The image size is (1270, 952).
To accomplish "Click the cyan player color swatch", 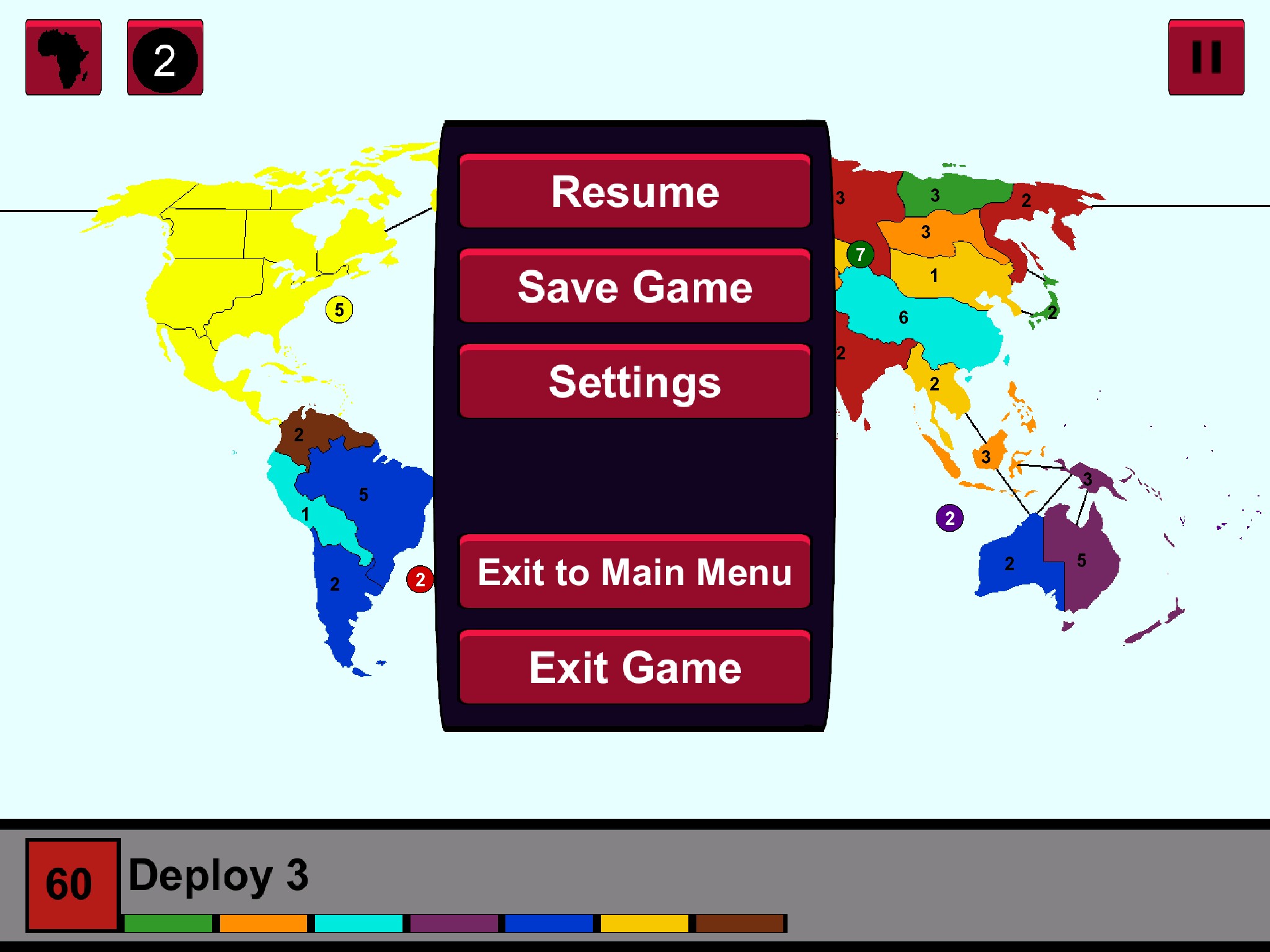I will point(358,923).
